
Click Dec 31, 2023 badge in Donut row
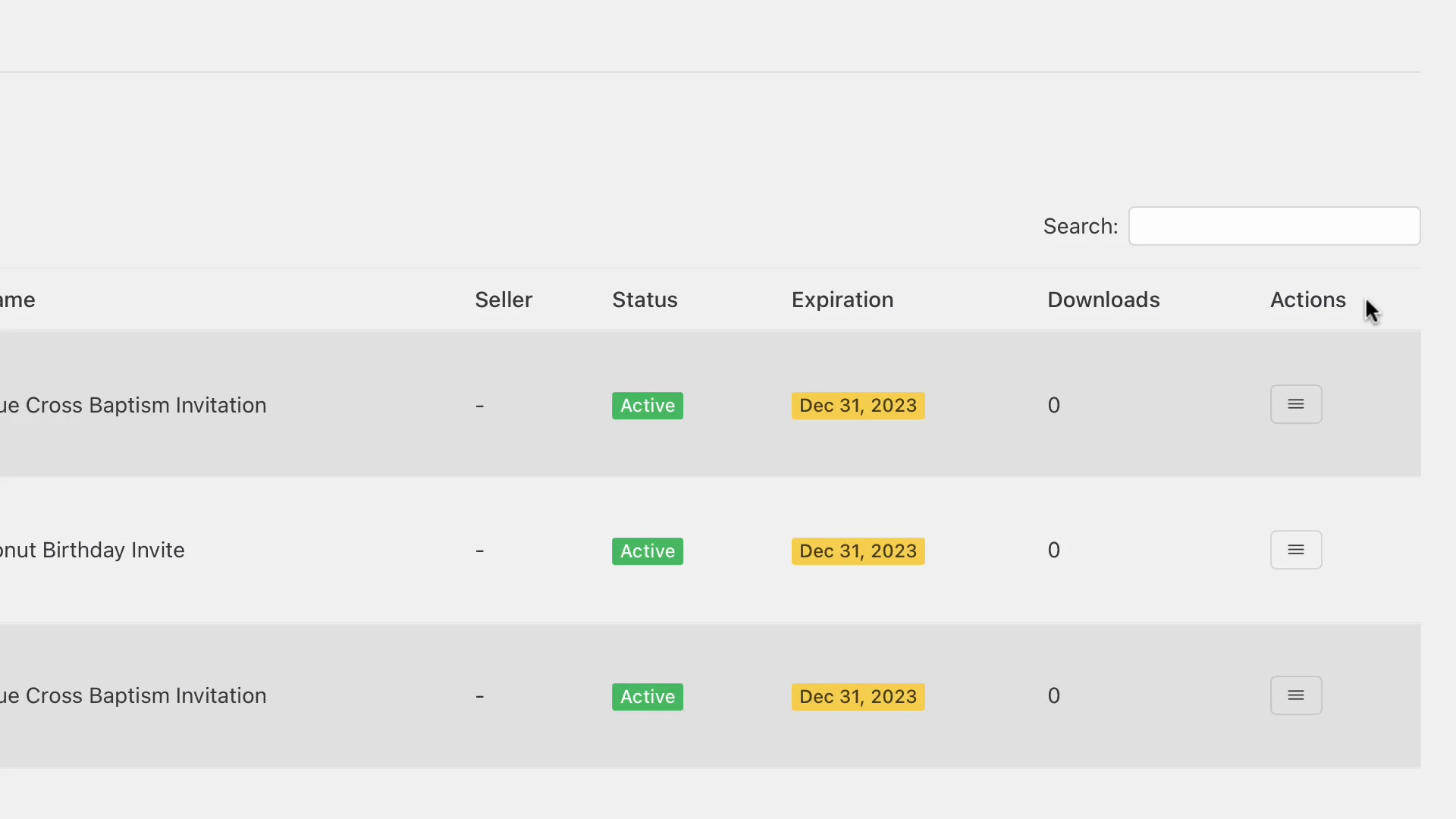[857, 551]
